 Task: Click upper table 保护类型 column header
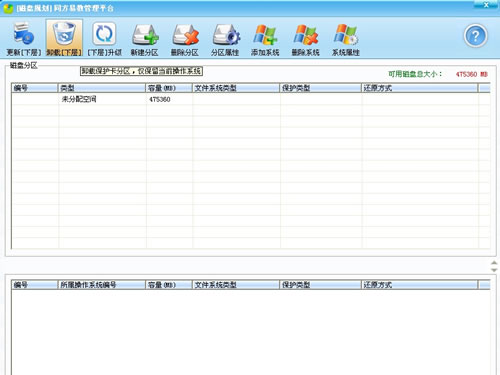coord(321,88)
